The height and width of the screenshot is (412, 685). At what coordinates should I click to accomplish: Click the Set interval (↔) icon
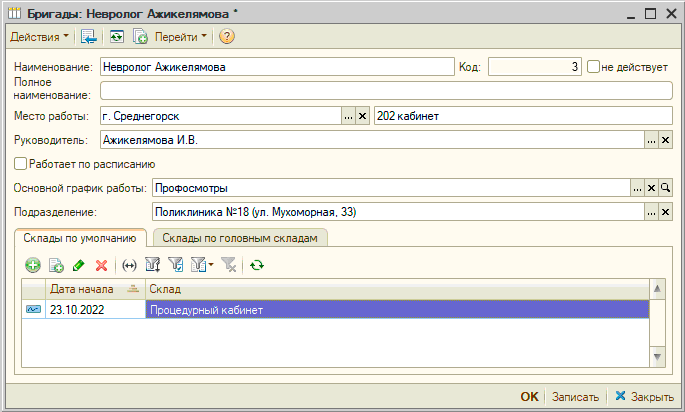128,265
